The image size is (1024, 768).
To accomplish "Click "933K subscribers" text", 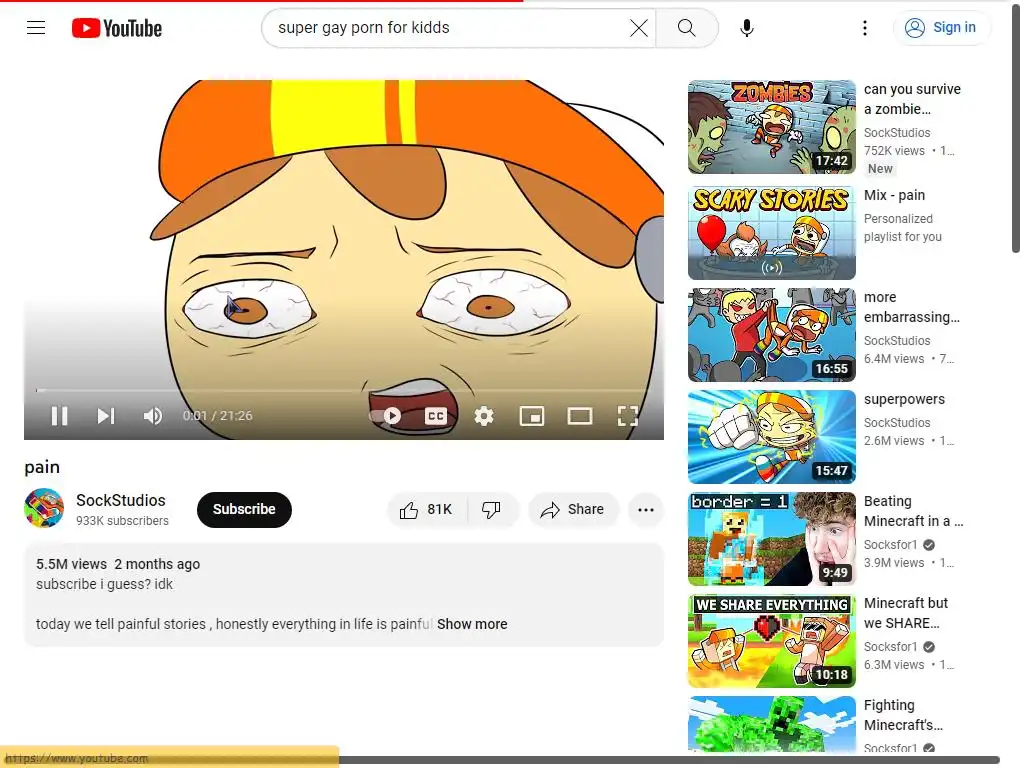I will pyautogui.click(x=122, y=520).
